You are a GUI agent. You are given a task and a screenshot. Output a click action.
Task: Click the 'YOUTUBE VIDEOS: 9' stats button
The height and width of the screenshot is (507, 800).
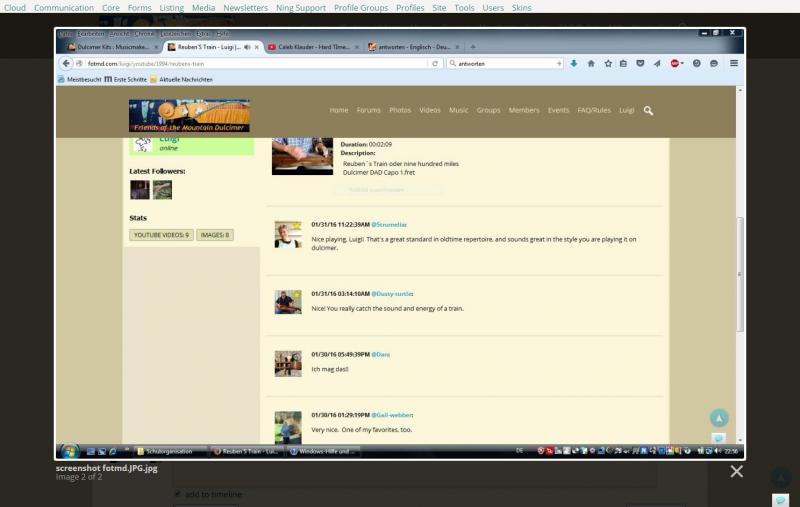click(161, 235)
